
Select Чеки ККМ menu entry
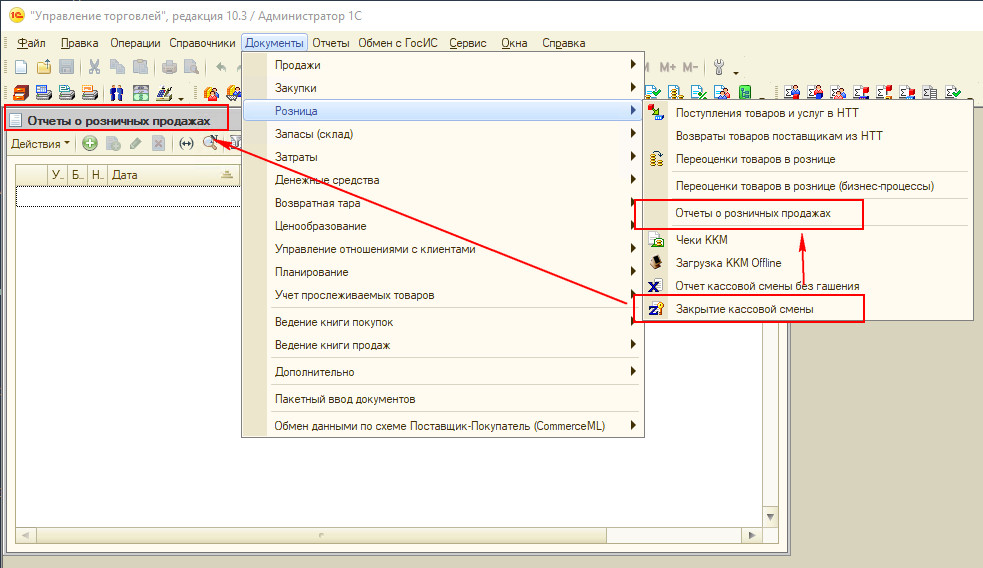tap(702, 239)
